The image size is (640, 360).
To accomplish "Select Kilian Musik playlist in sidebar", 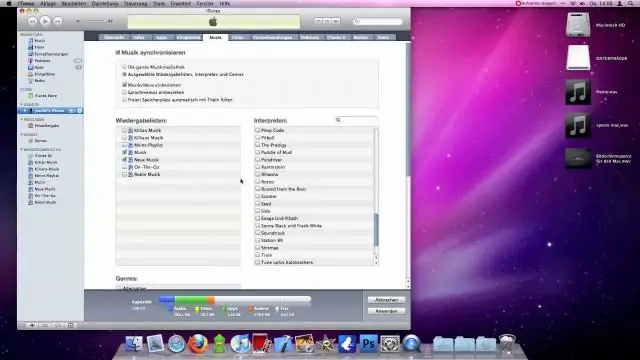I will 43,162.
